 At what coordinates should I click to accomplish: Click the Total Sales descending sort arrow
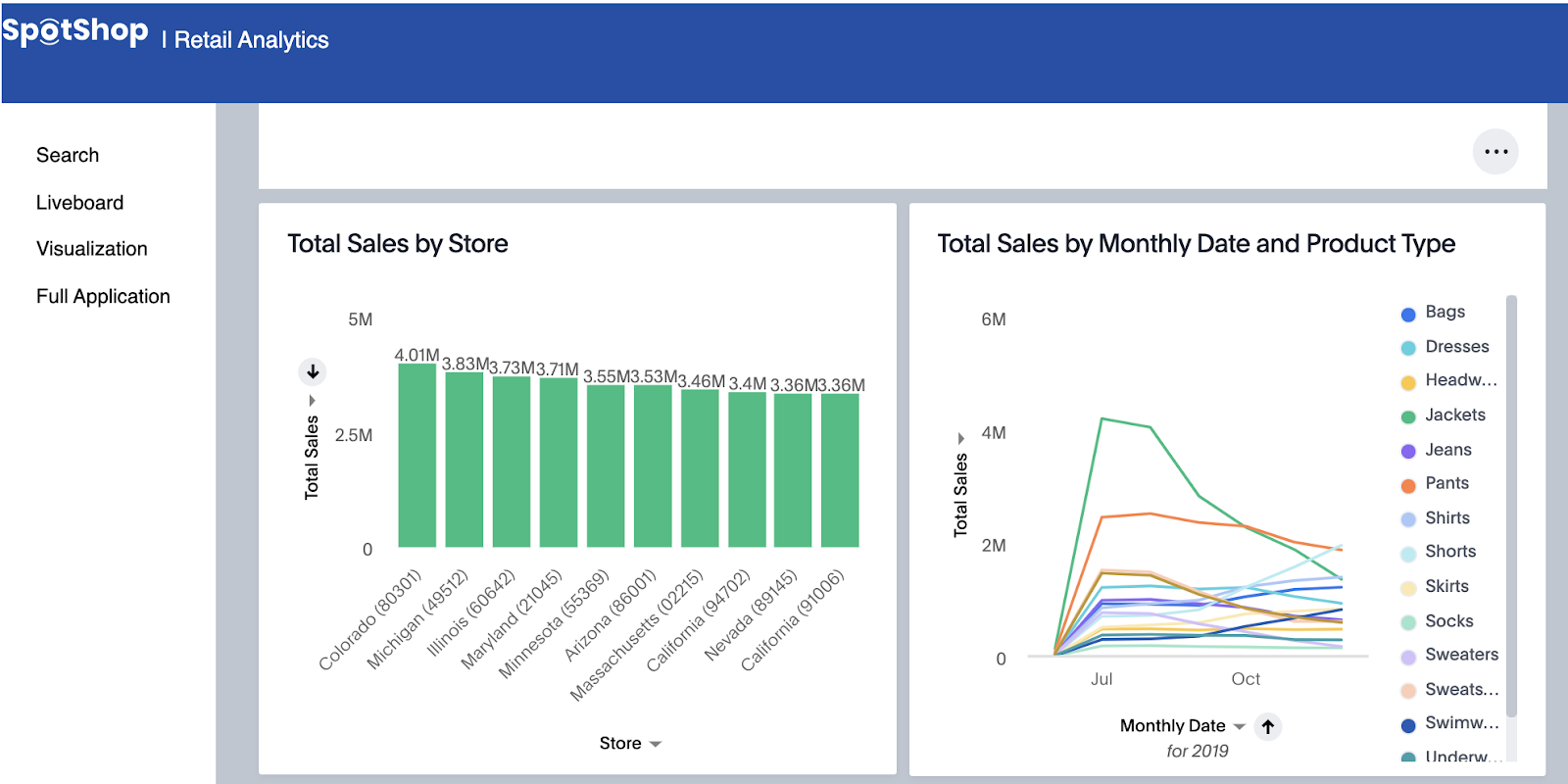pyautogui.click(x=313, y=371)
